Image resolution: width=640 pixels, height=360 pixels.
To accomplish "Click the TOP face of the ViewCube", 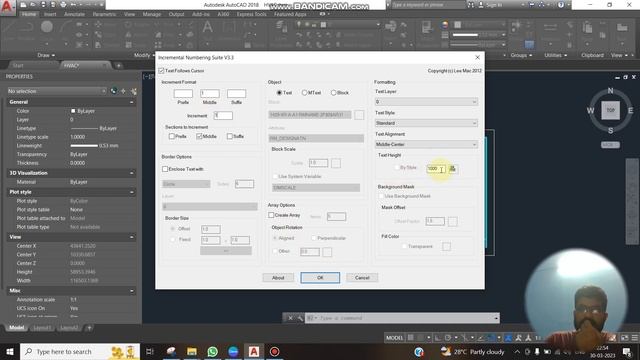I will pyautogui.click(x=610, y=110).
